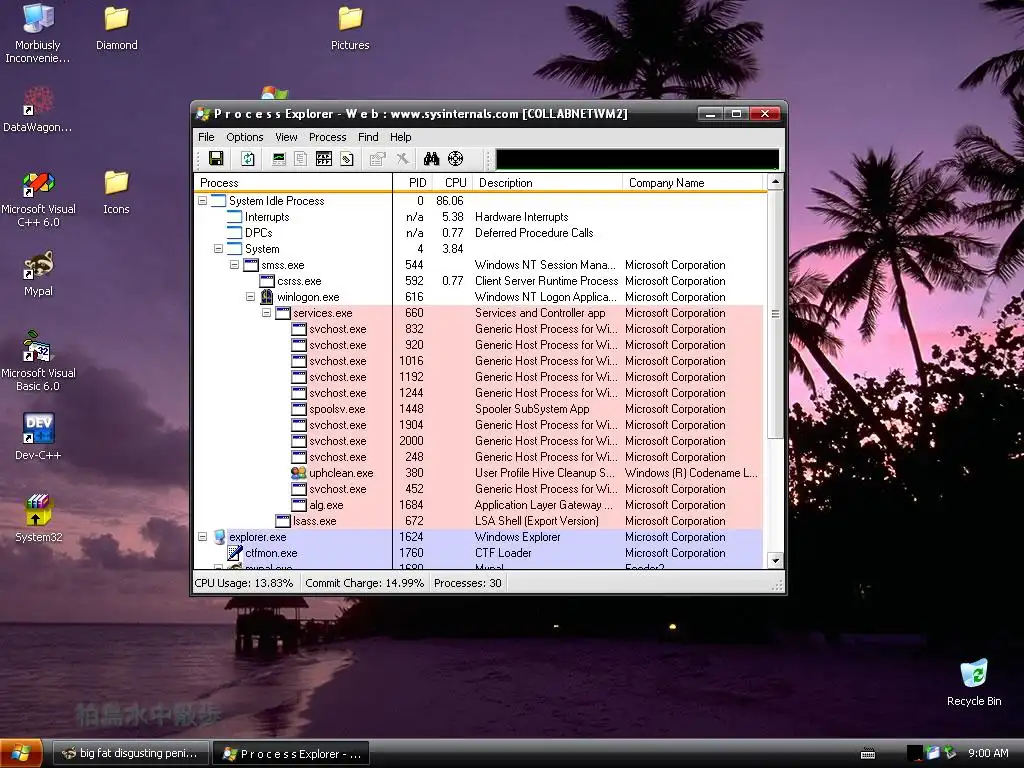The height and width of the screenshot is (768, 1024).
Task: Sort by the Company Name column header
Action: click(x=693, y=183)
